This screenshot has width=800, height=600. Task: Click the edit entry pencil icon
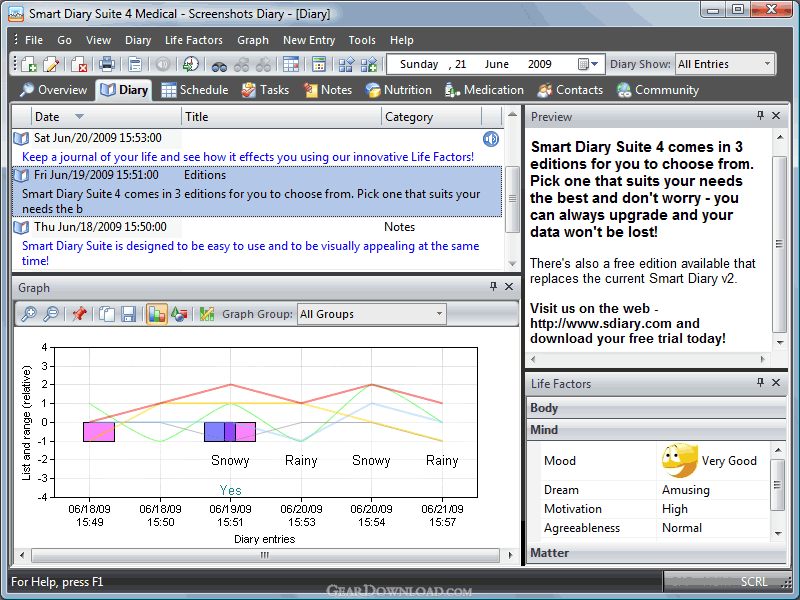point(51,64)
